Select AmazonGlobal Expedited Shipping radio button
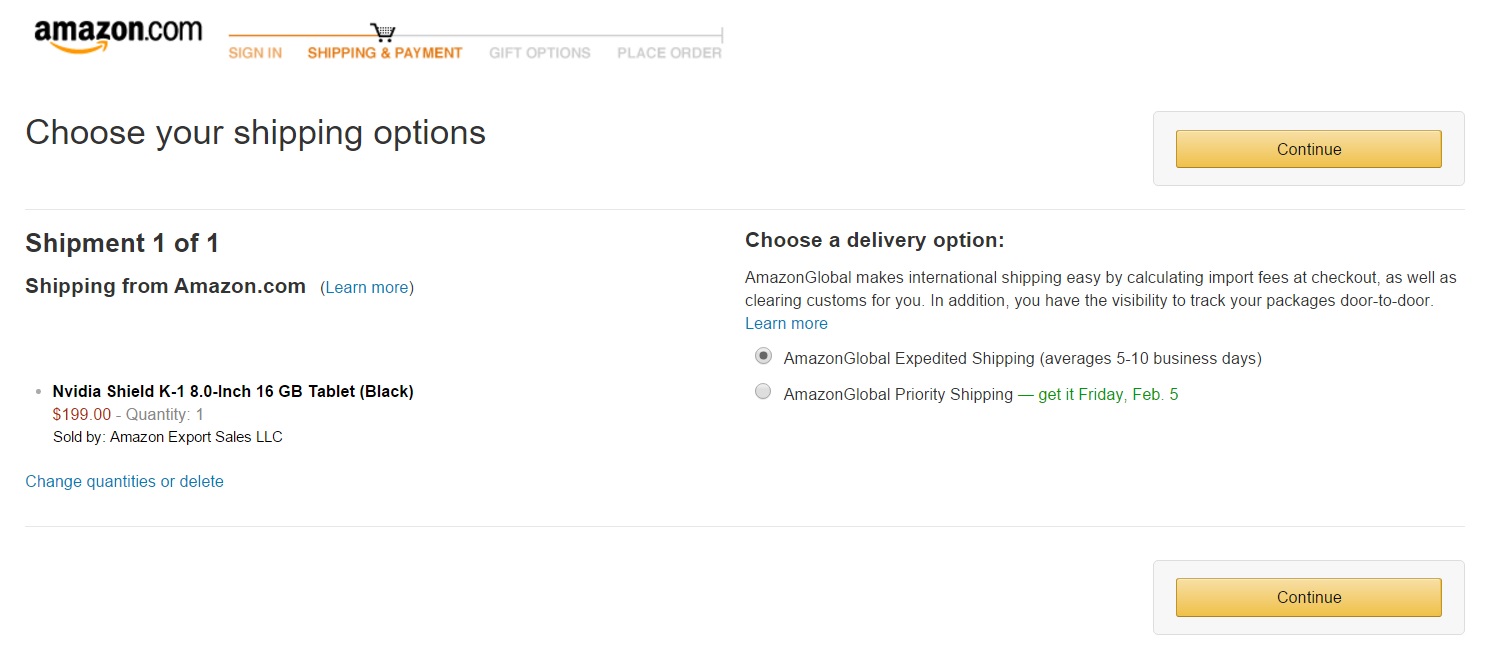The image size is (1497, 650). point(763,356)
